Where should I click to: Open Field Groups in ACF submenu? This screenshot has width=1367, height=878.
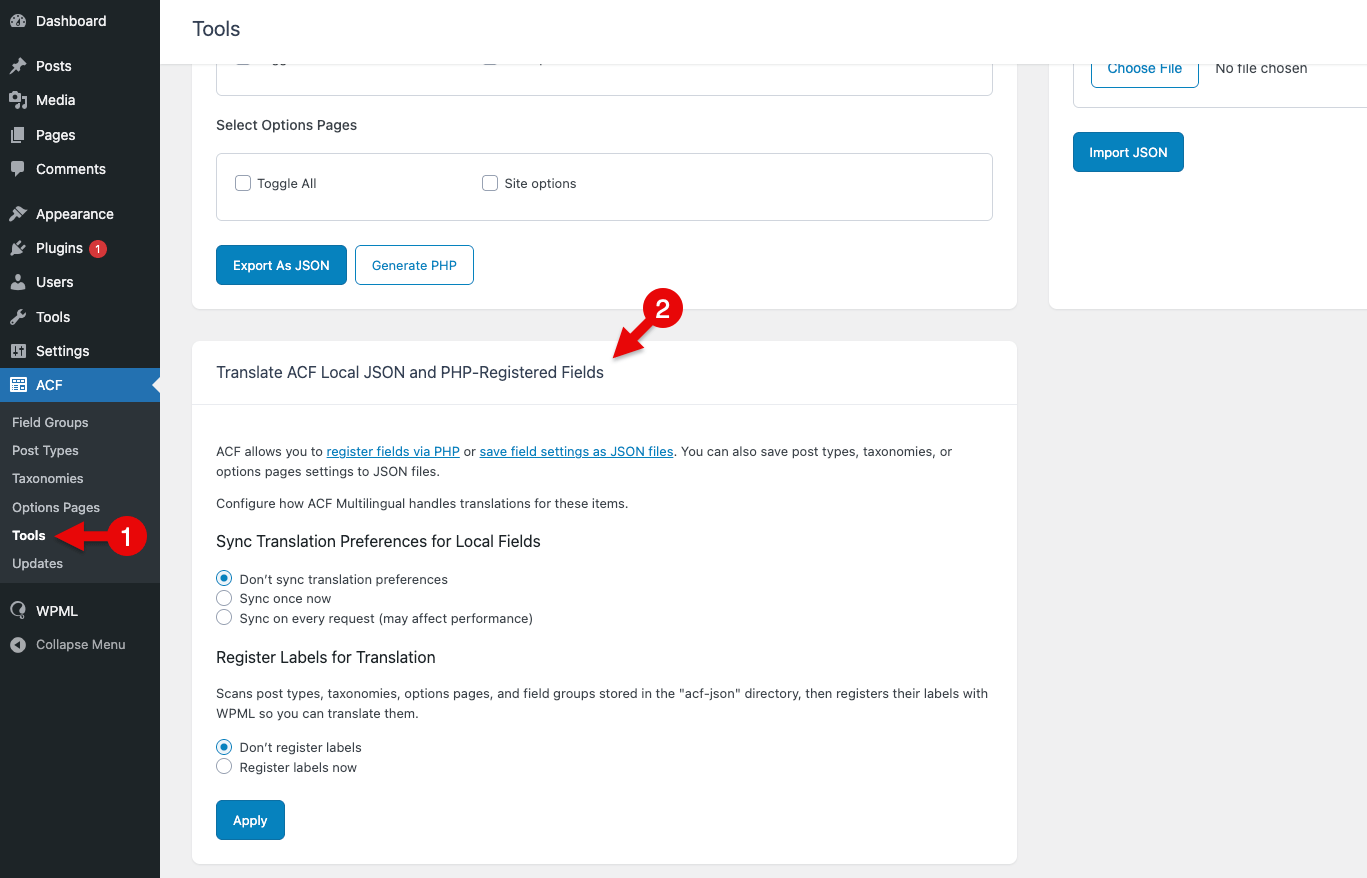pos(50,422)
